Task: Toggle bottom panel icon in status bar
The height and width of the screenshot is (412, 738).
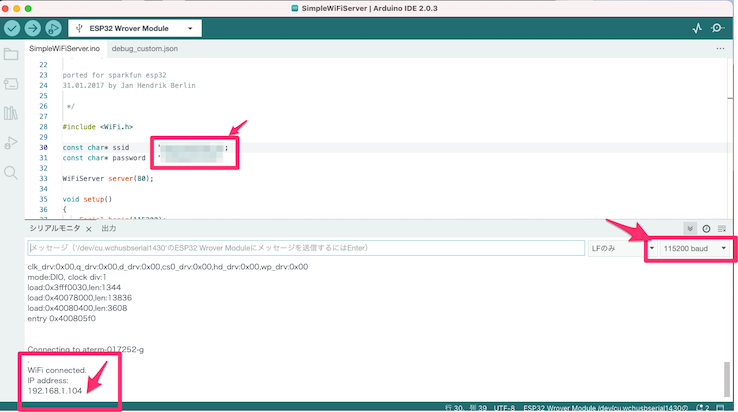Action: pos(720,408)
